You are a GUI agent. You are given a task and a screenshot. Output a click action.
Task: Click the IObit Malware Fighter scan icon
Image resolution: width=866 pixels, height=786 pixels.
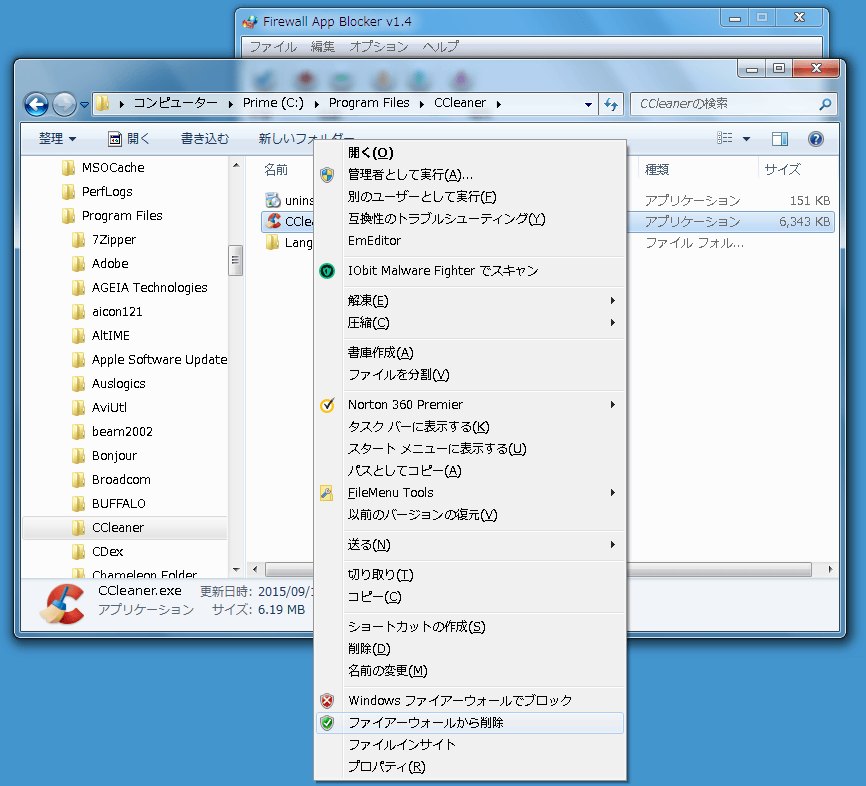tap(327, 271)
